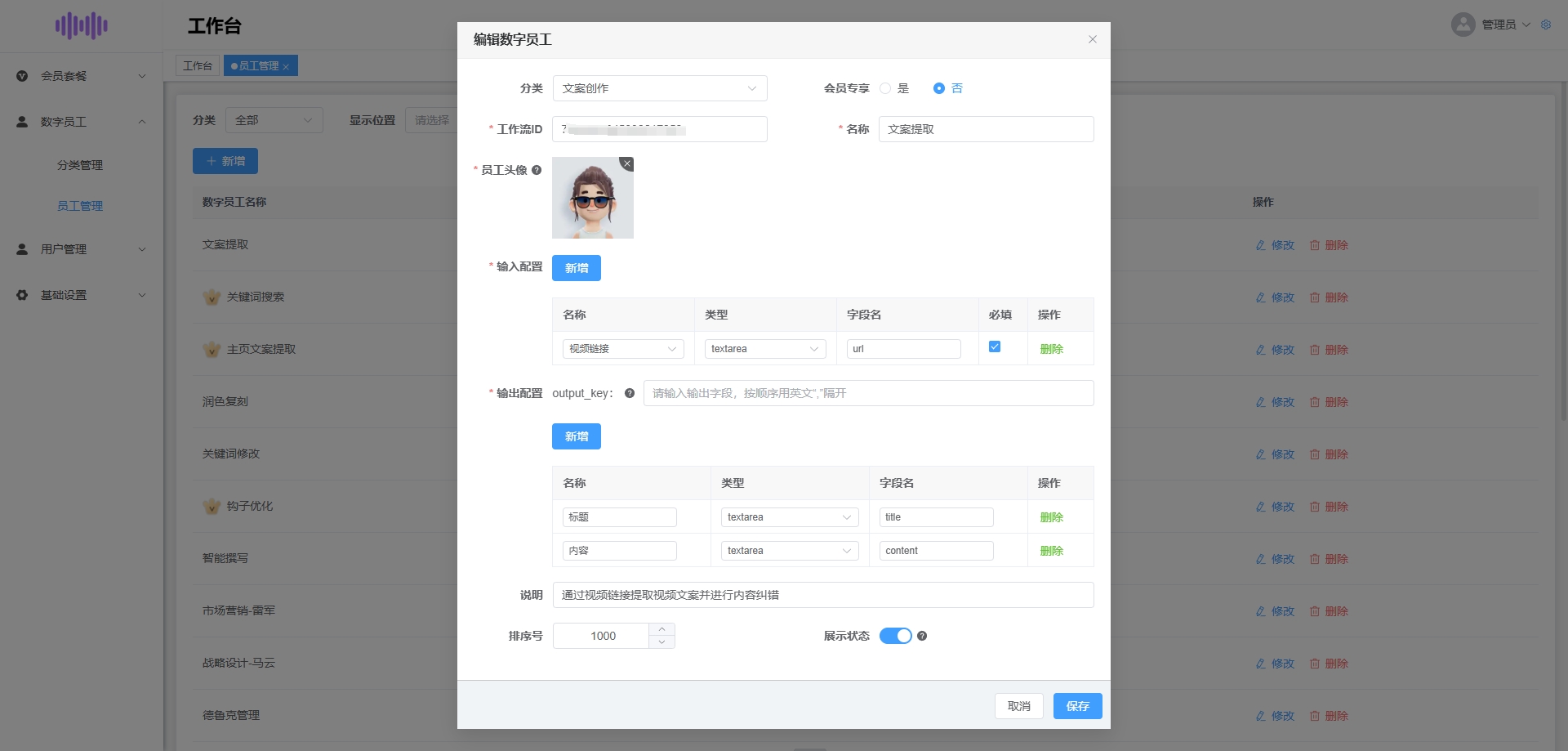
Task: Click the background page 新增 button
Action: (x=225, y=161)
